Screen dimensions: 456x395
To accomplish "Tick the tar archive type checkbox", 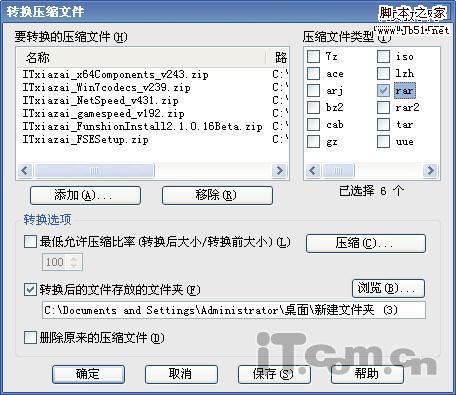I will point(383,124).
